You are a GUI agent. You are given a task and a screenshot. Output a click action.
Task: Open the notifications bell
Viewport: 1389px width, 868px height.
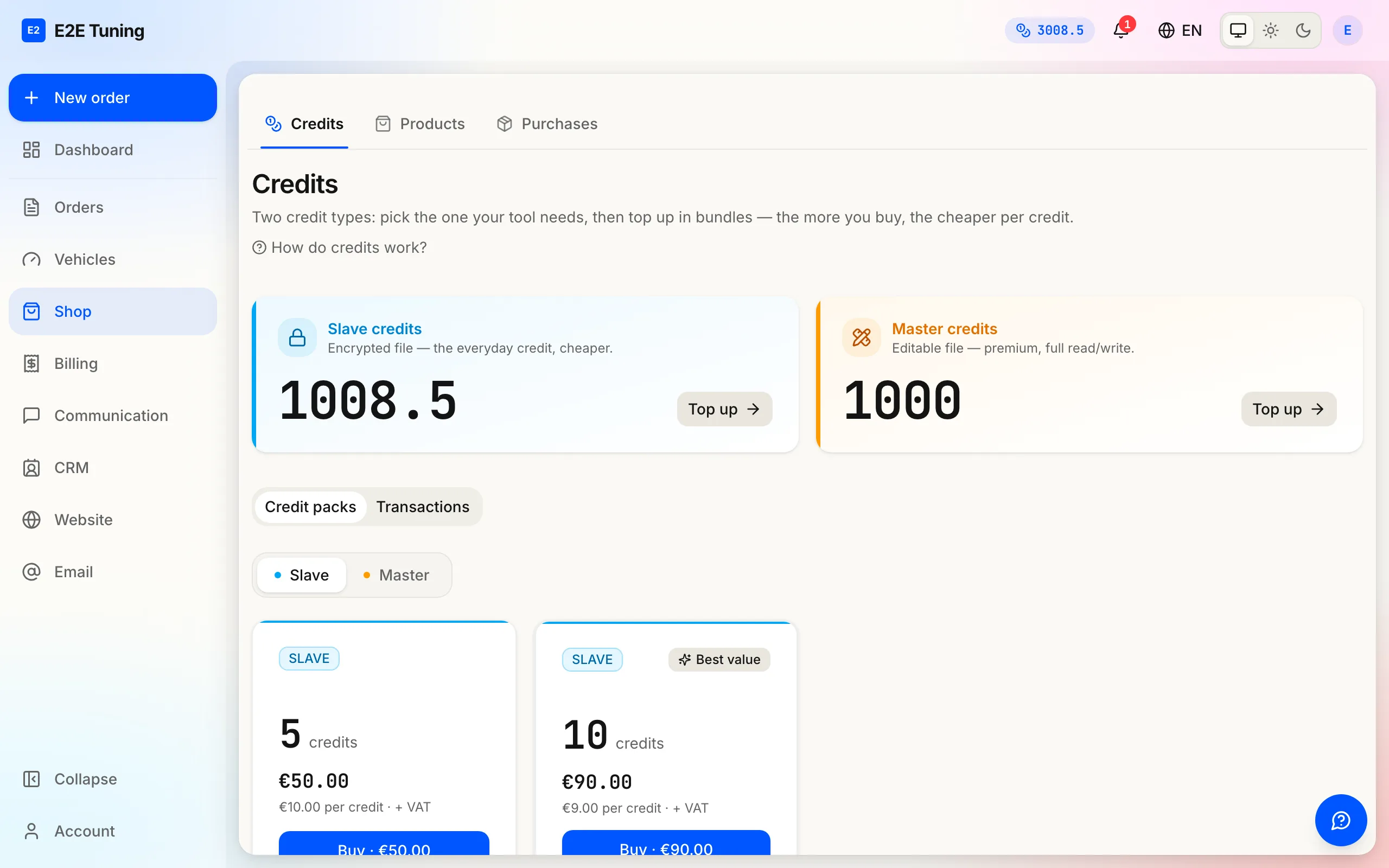[x=1121, y=30]
